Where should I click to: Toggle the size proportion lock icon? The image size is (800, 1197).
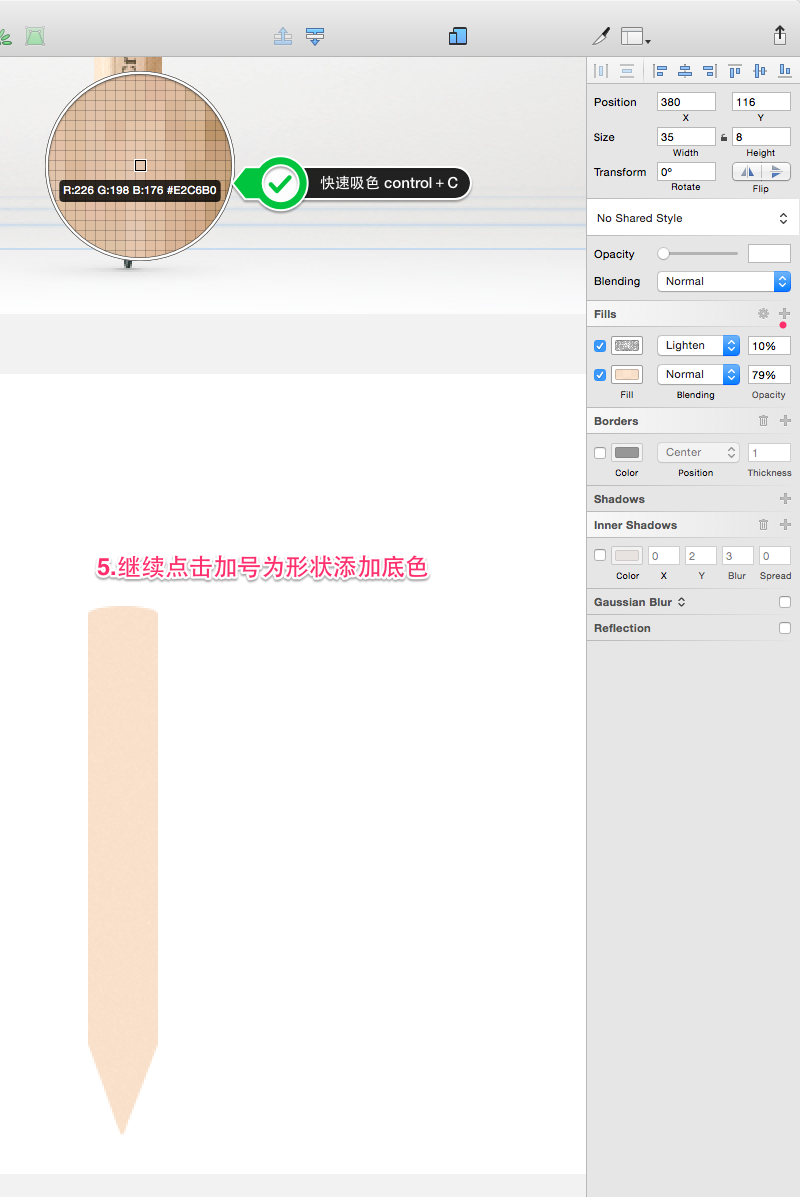[724, 137]
